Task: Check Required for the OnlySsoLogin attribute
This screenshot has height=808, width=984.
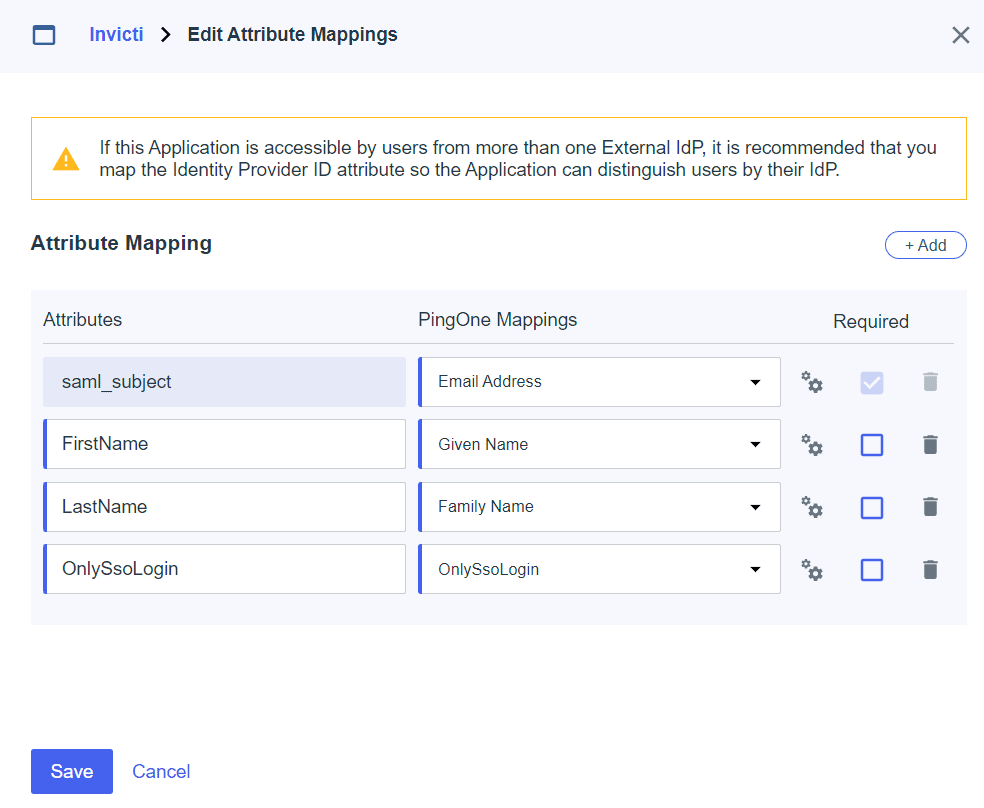Action: point(871,569)
